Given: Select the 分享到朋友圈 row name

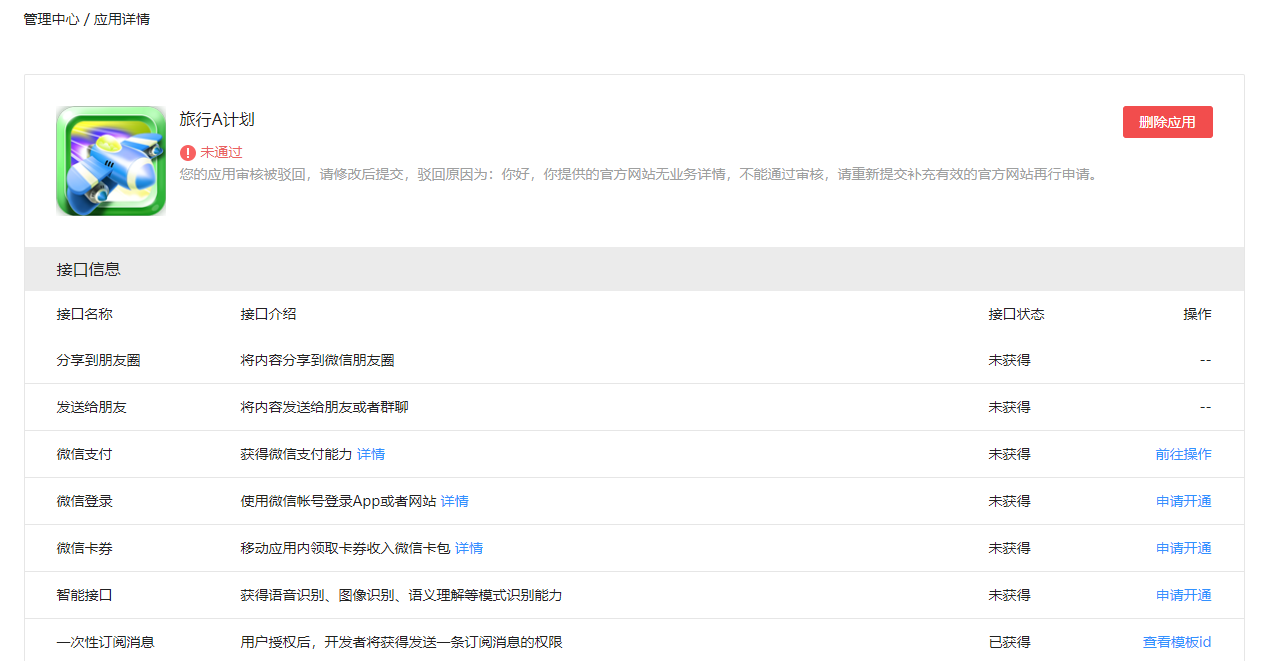Looking at the screenshot, I should coord(99,360).
